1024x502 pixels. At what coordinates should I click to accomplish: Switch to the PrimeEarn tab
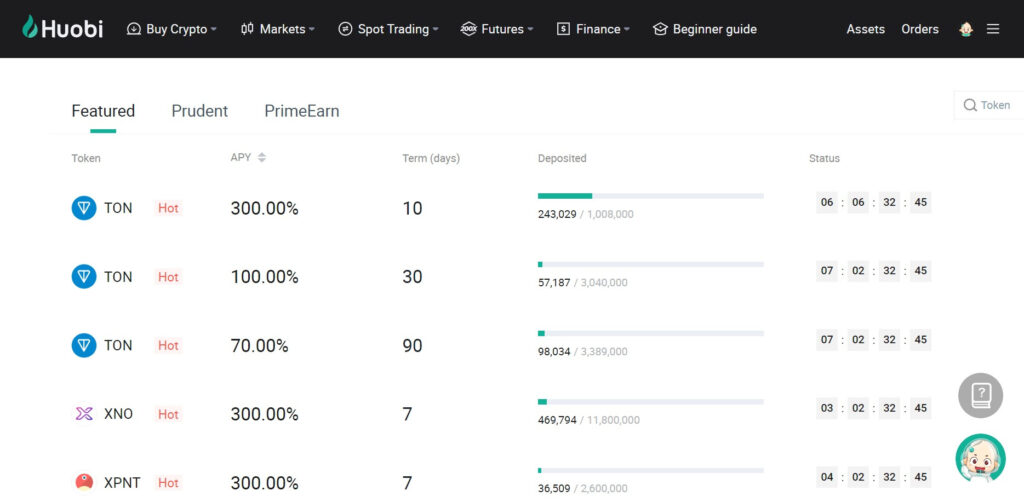[302, 111]
